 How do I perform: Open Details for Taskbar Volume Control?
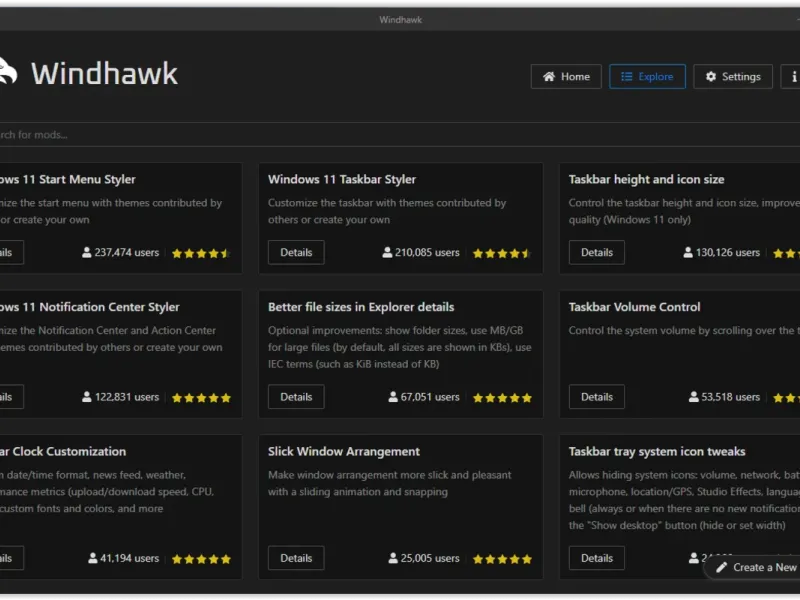596,397
